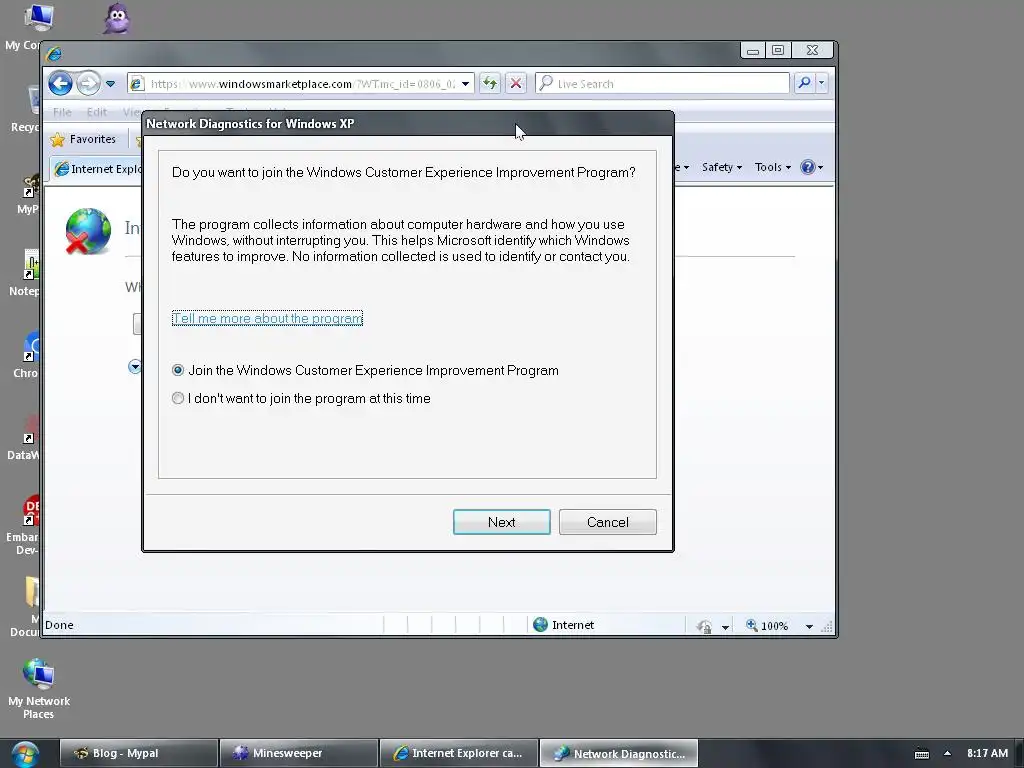Click the green refresh page icon
This screenshot has width=1024, height=768.
coord(490,84)
